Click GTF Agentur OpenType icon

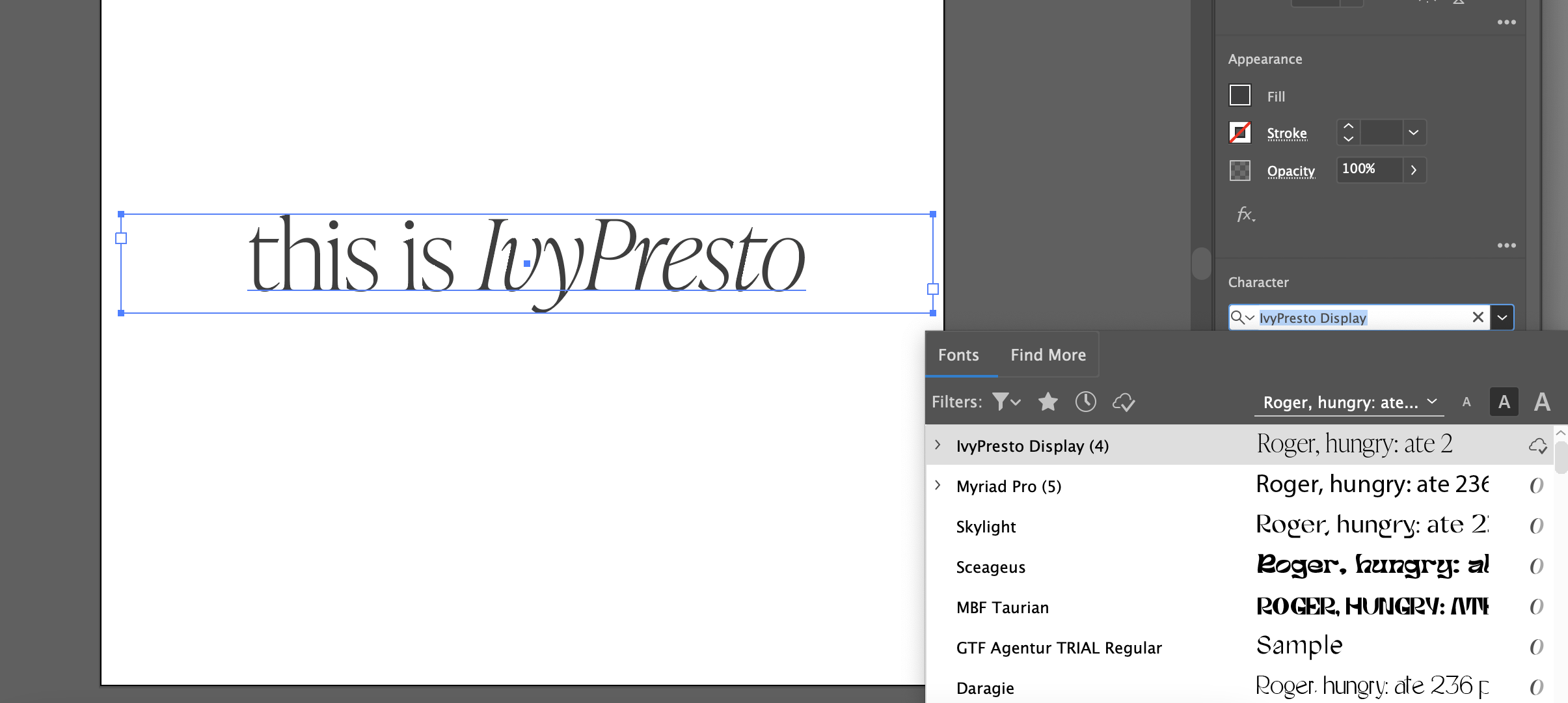[x=1536, y=647]
